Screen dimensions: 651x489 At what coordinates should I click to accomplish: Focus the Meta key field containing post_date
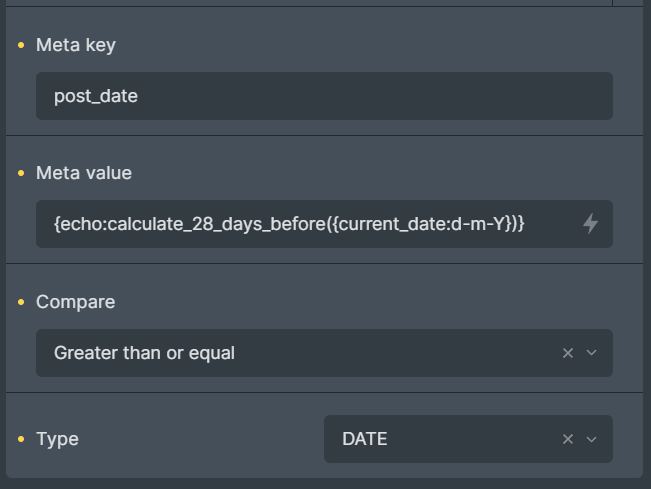point(324,96)
